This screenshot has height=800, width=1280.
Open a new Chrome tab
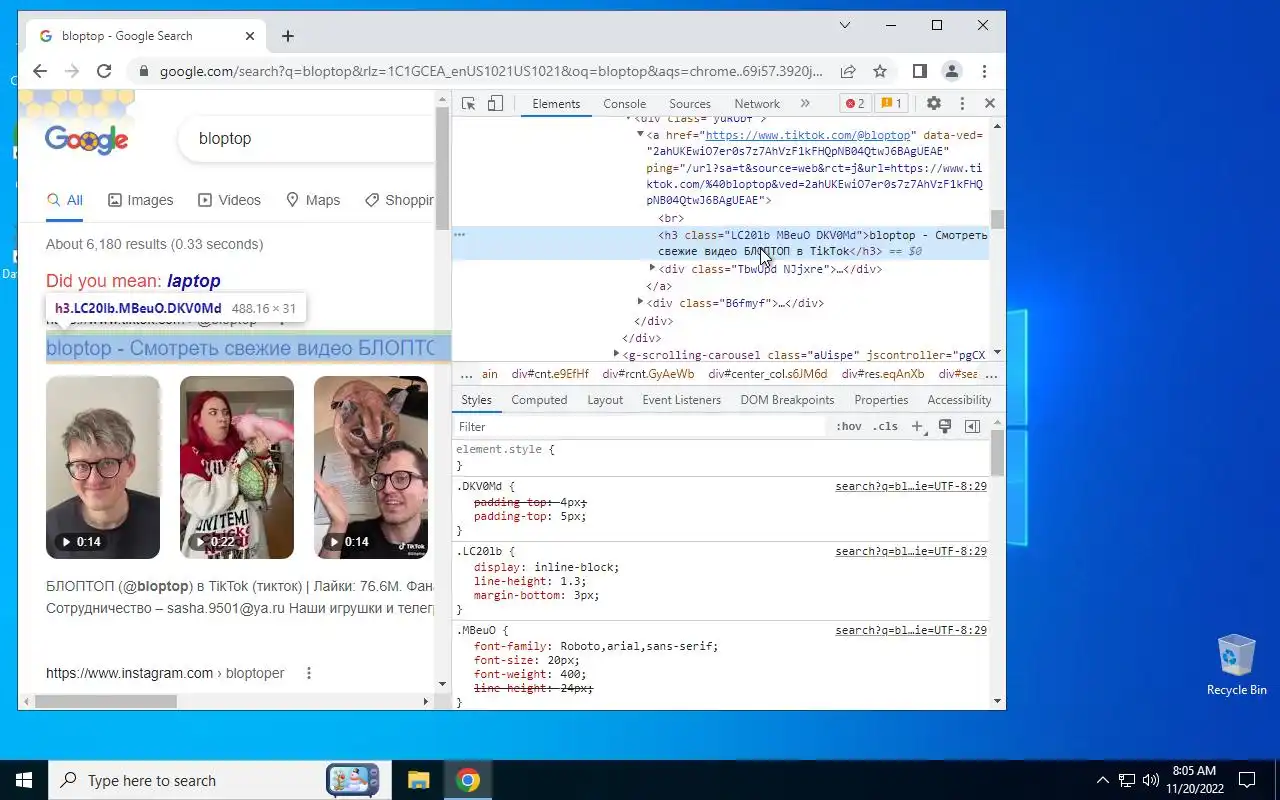(x=288, y=36)
